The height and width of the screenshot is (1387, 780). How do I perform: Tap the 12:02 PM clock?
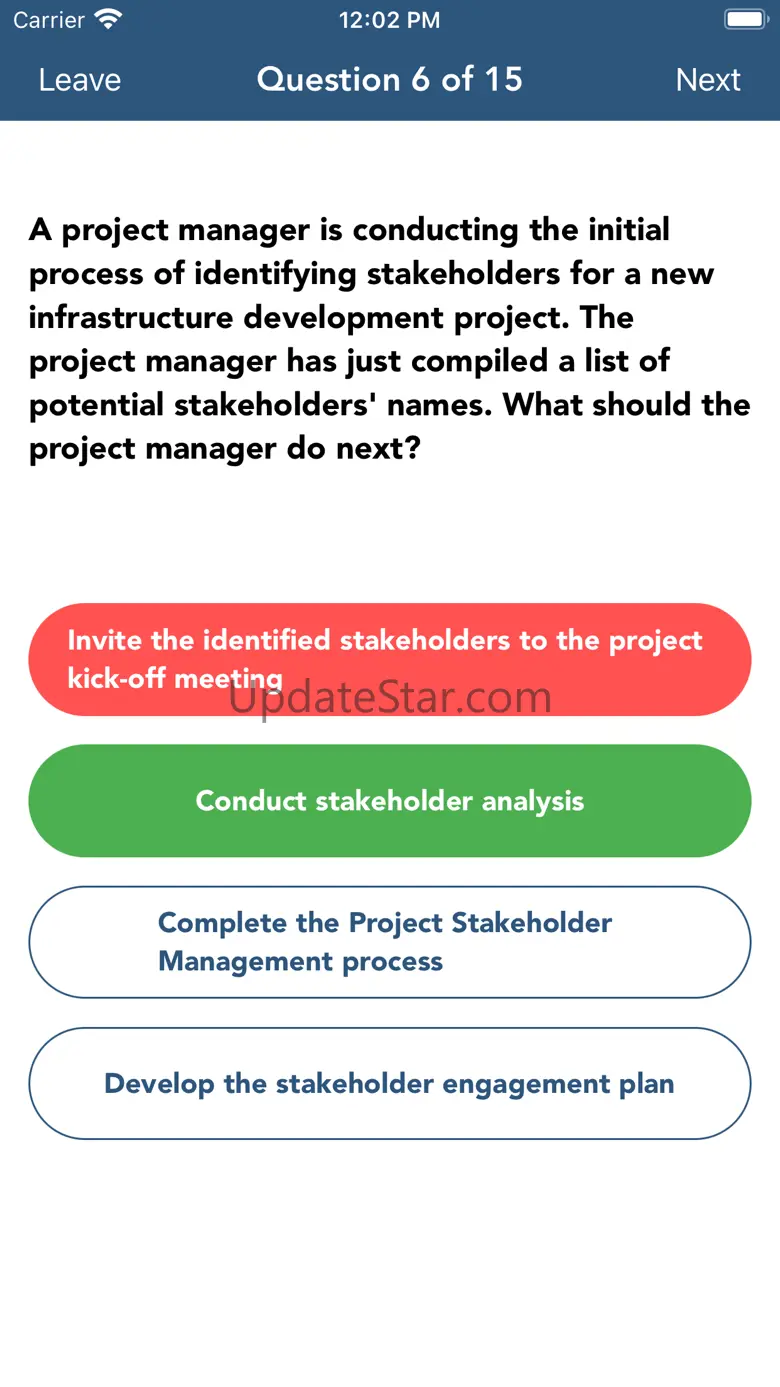[389, 20]
